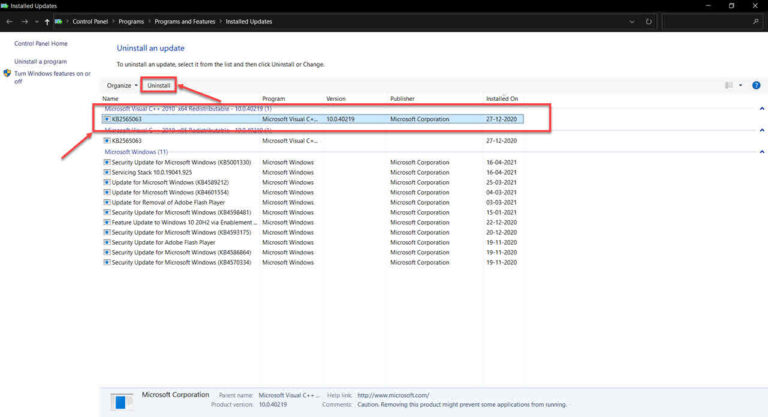Click the icon of the KB4593175 row

click(x=107, y=232)
